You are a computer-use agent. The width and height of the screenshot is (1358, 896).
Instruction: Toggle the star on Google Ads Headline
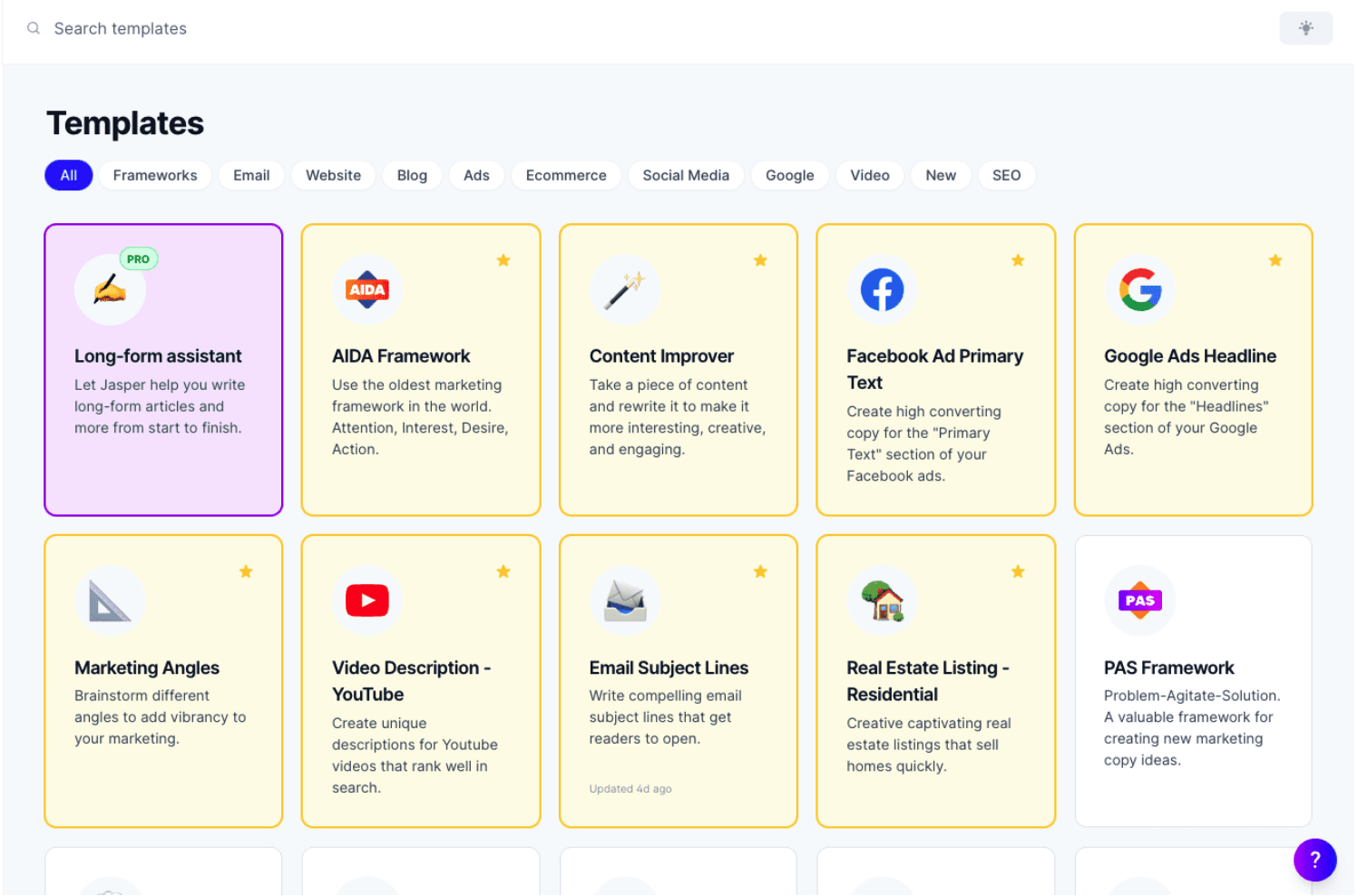pos(1275,261)
